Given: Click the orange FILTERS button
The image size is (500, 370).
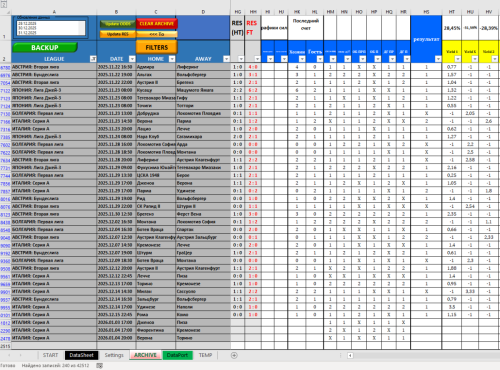Looking at the screenshot, I should (156, 47).
